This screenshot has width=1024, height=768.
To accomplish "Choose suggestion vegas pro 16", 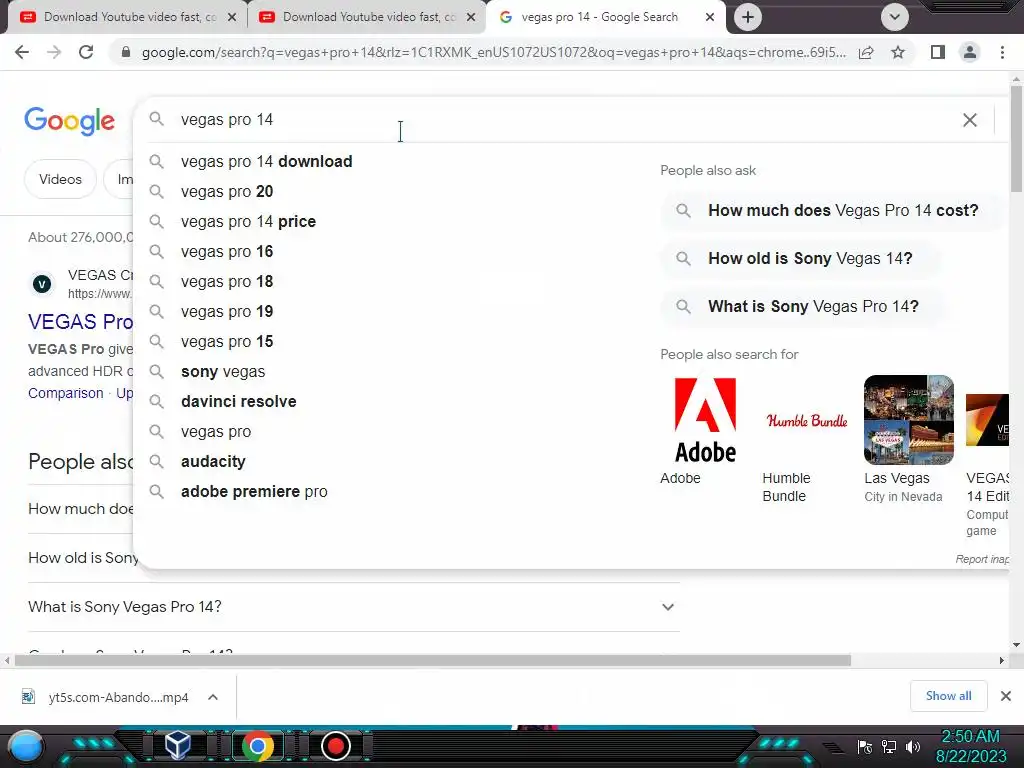I will pos(227,251).
